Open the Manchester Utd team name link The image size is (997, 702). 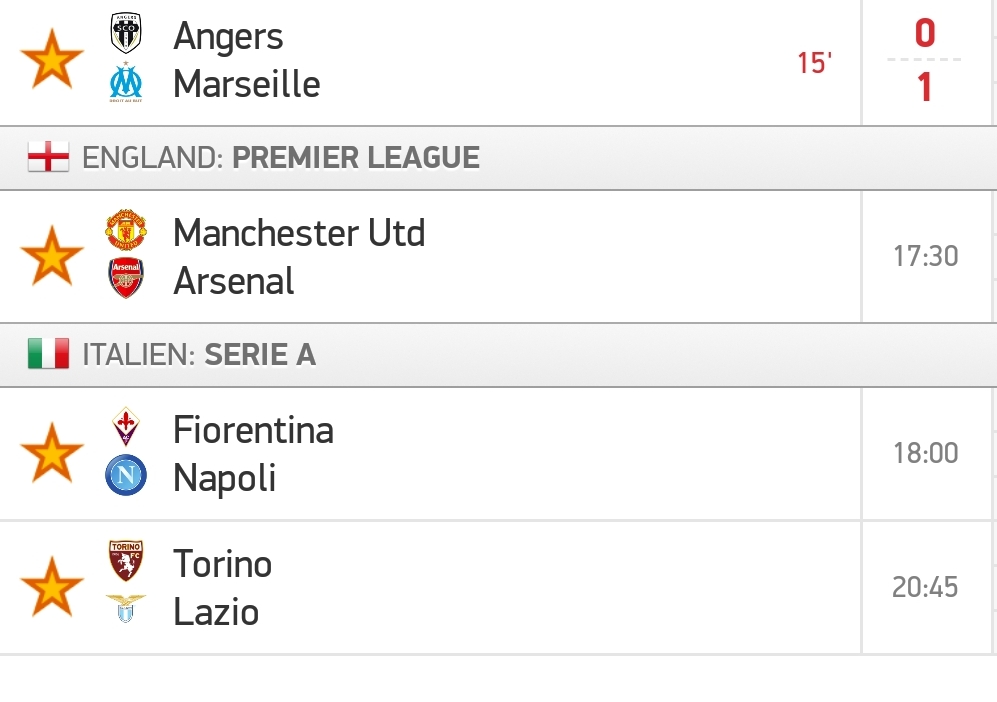[x=299, y=233]
